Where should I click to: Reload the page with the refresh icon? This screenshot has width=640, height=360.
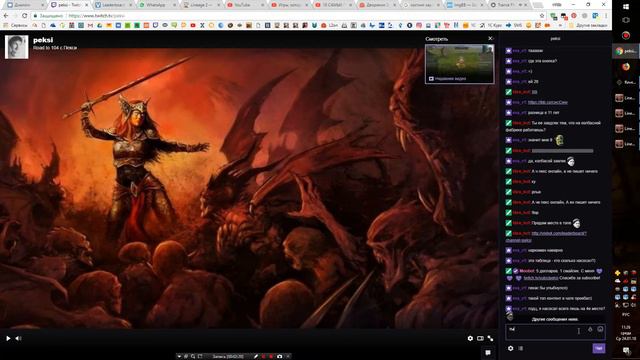tap(24, 16)
